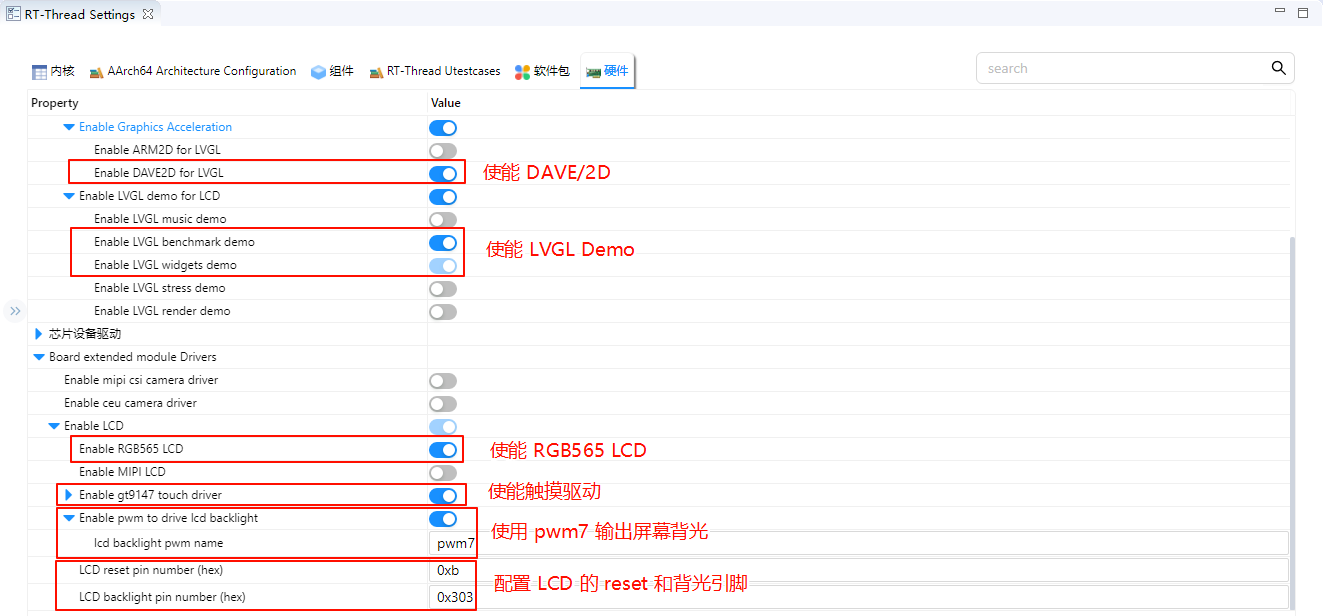Image resolution: width=1323 pixels, height=616 pixels.
Task: Click the kernel (内核) tab icon
Action: 40,72
